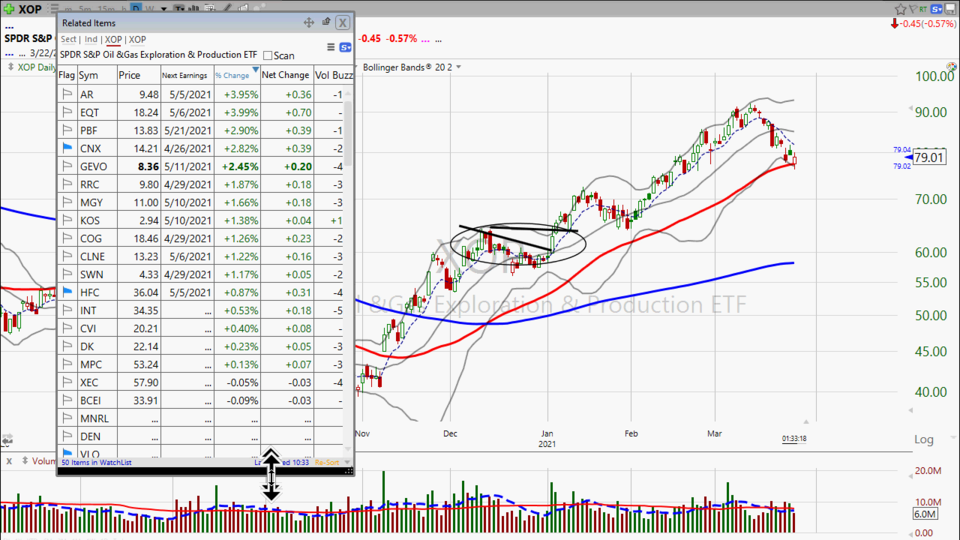Toggle the flag for the HFC row
The width and height of the screenshot is (960, 540).
point(67,292)
